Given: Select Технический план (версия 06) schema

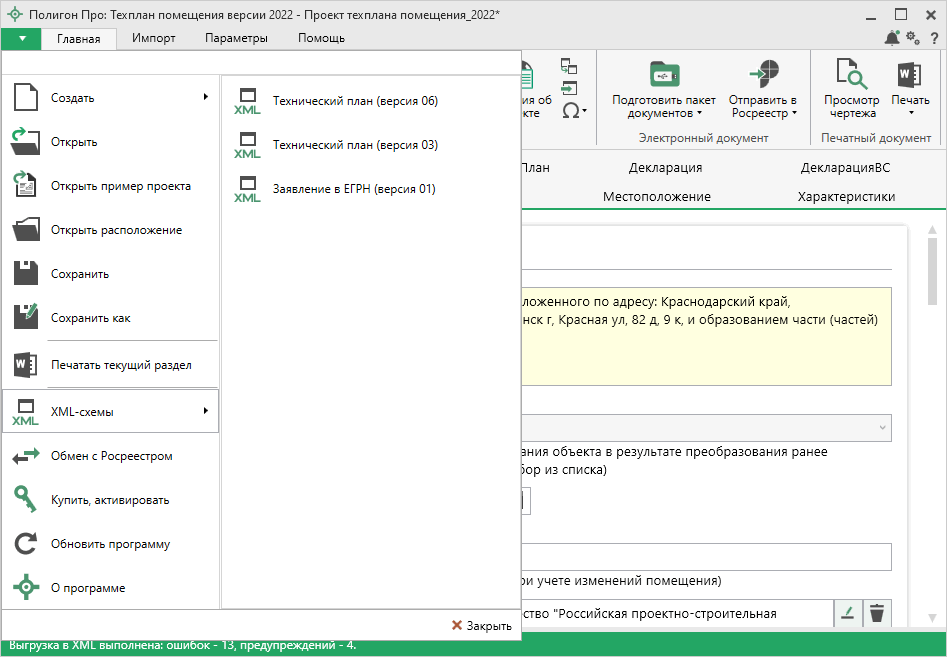Looking at the screenshot, I should (355, 101).
